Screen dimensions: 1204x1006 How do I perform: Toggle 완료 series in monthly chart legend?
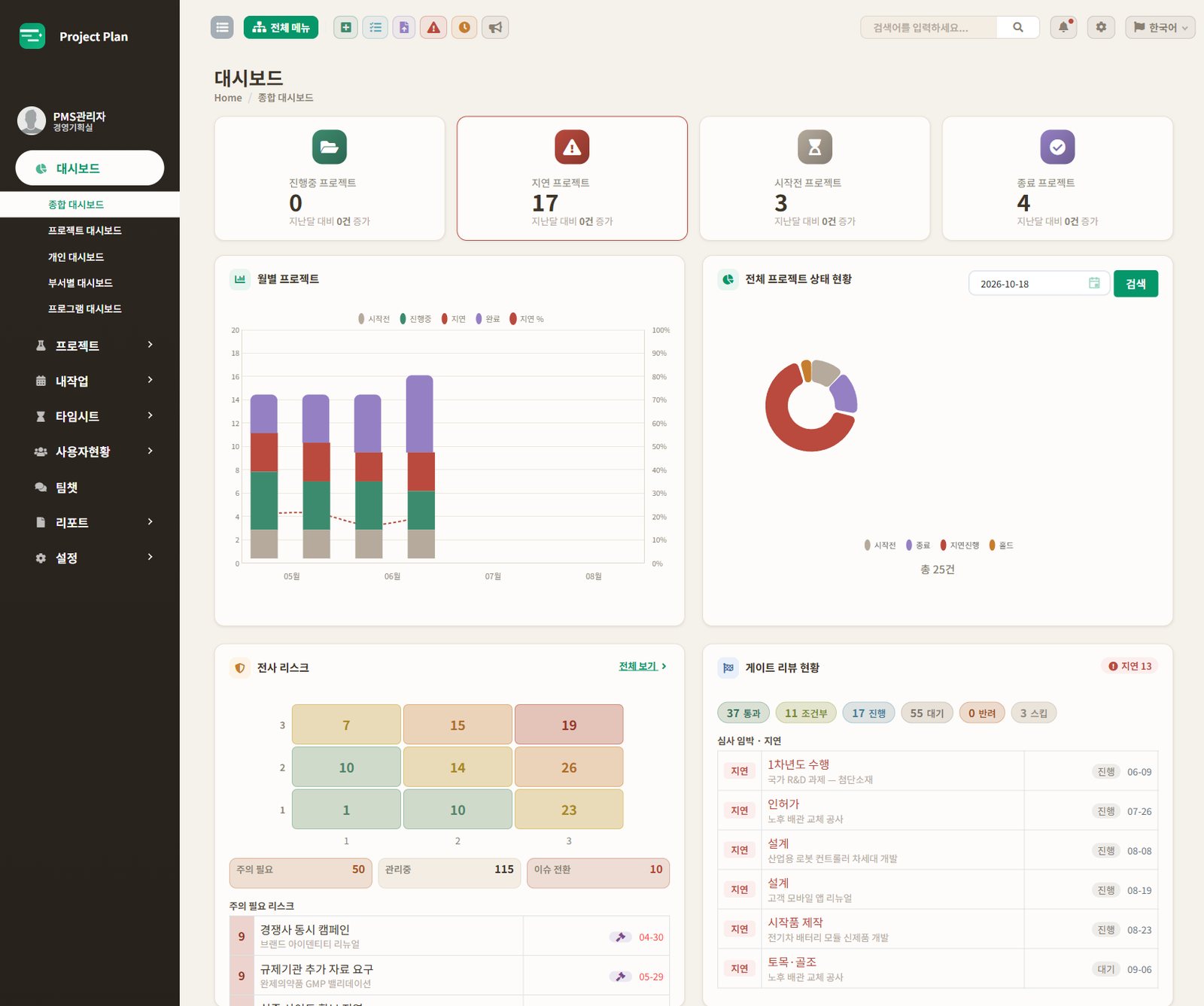click(488, 319)
